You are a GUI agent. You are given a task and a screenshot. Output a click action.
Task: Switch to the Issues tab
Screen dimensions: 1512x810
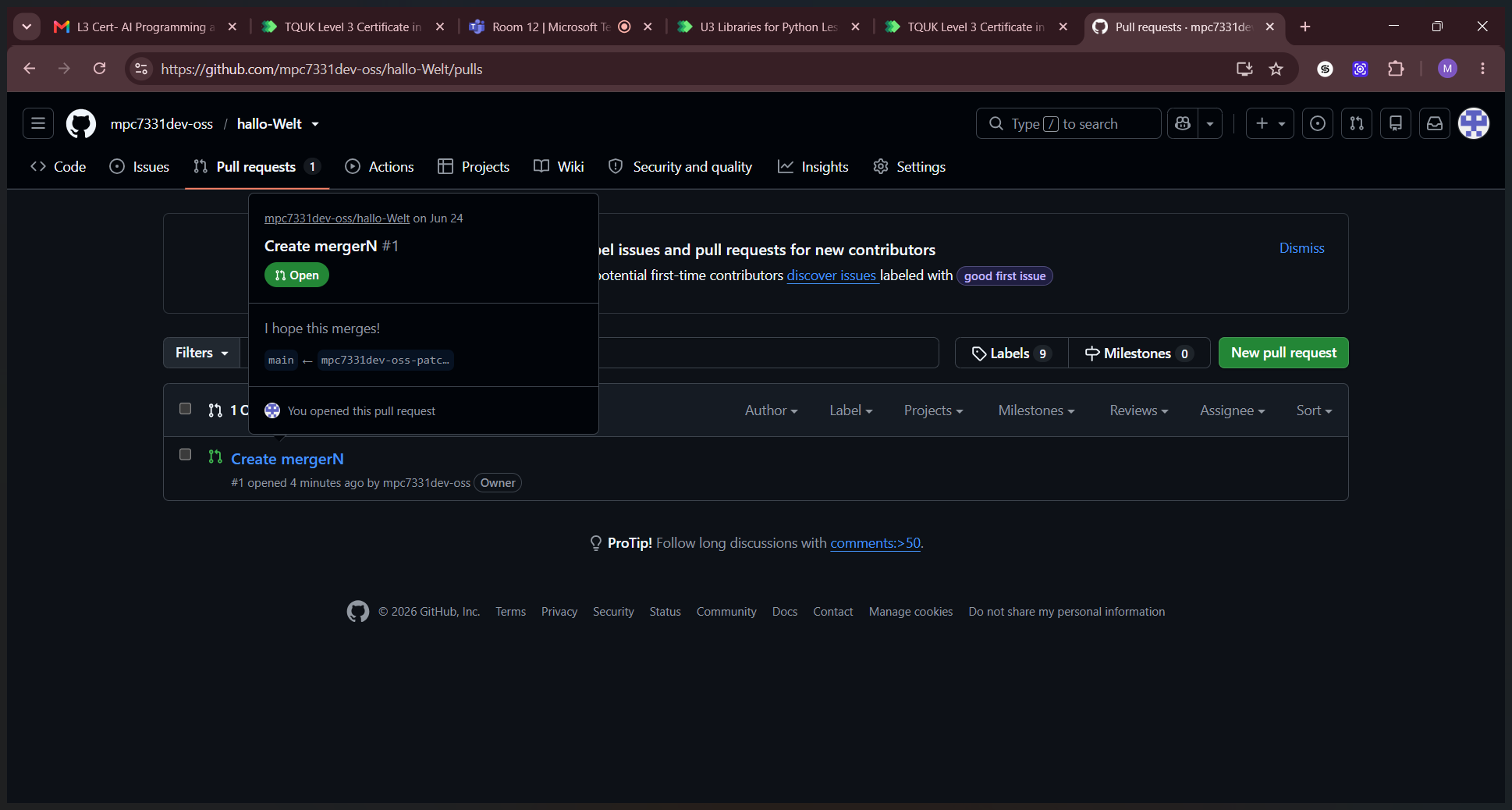pyautogui.click(x=140, y=166)
